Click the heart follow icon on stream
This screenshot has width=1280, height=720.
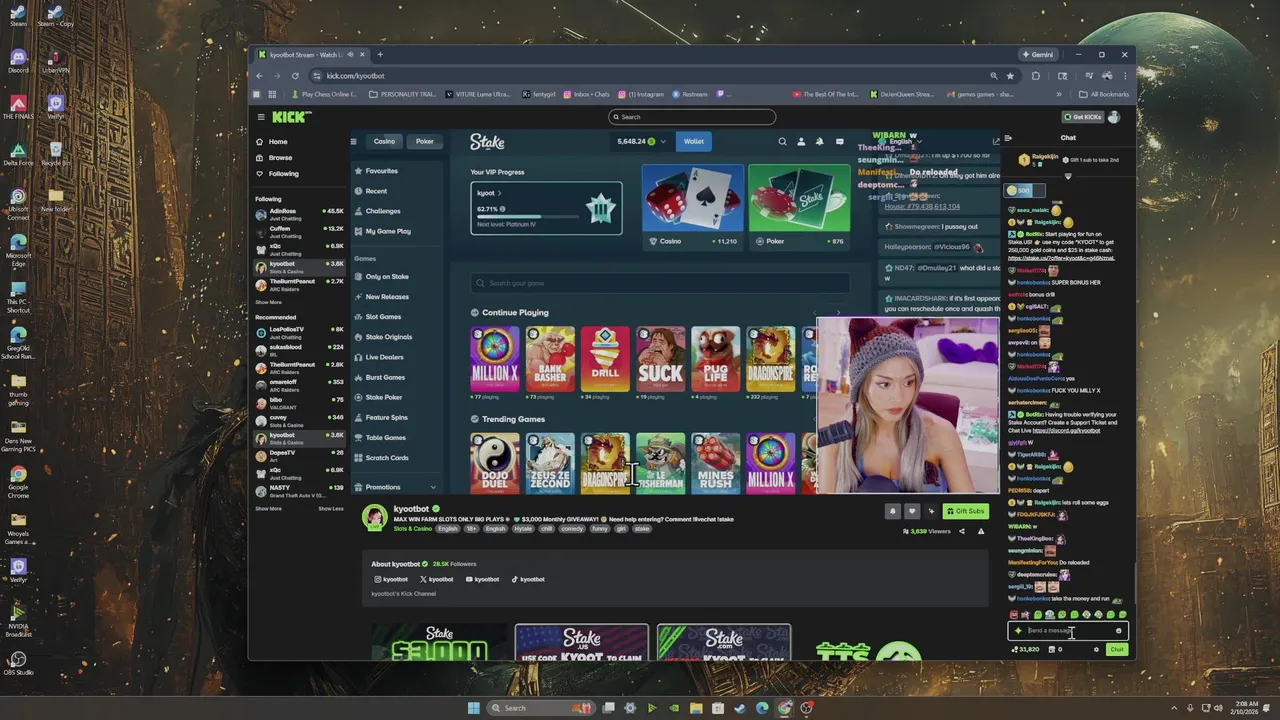pyautogui.click(x=911, y=511)
